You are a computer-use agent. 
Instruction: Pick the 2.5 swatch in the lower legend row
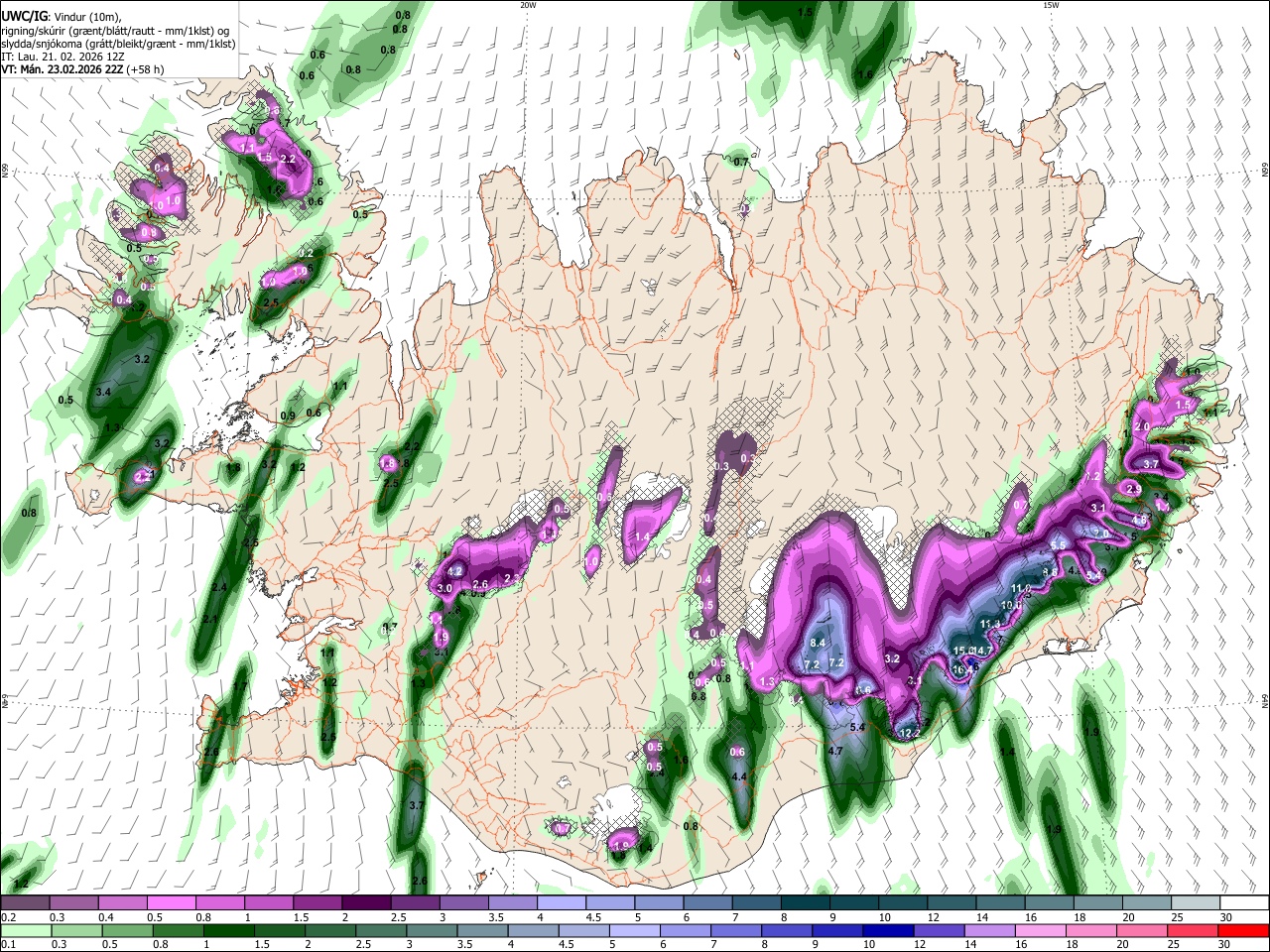[x=380, y=930]
